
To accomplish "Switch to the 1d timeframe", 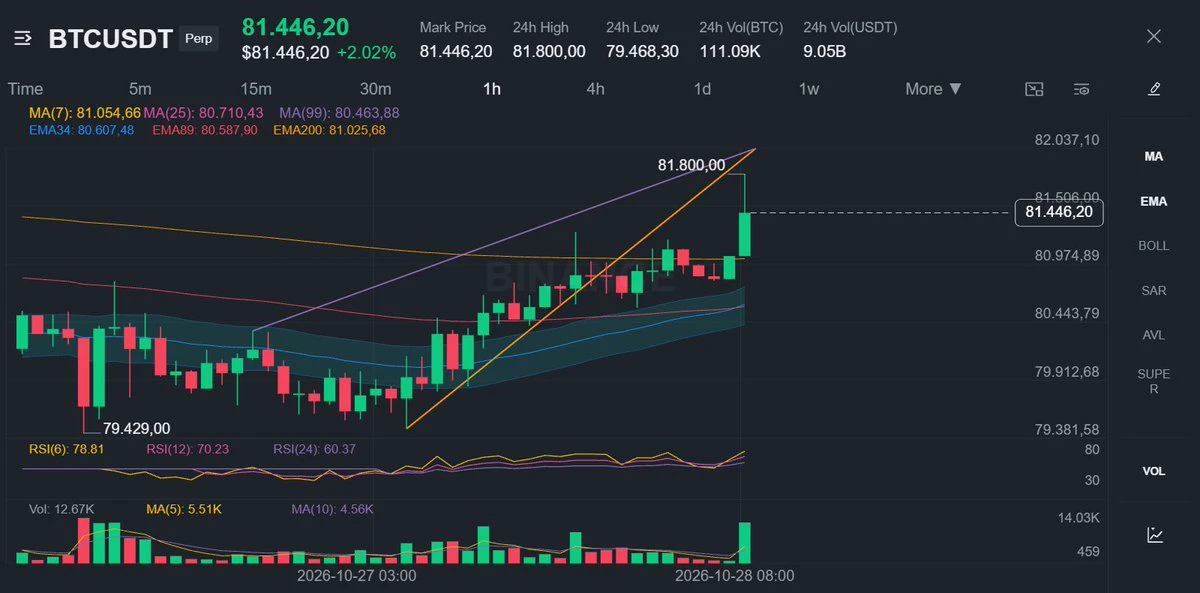I will click(x=702, y=89).
